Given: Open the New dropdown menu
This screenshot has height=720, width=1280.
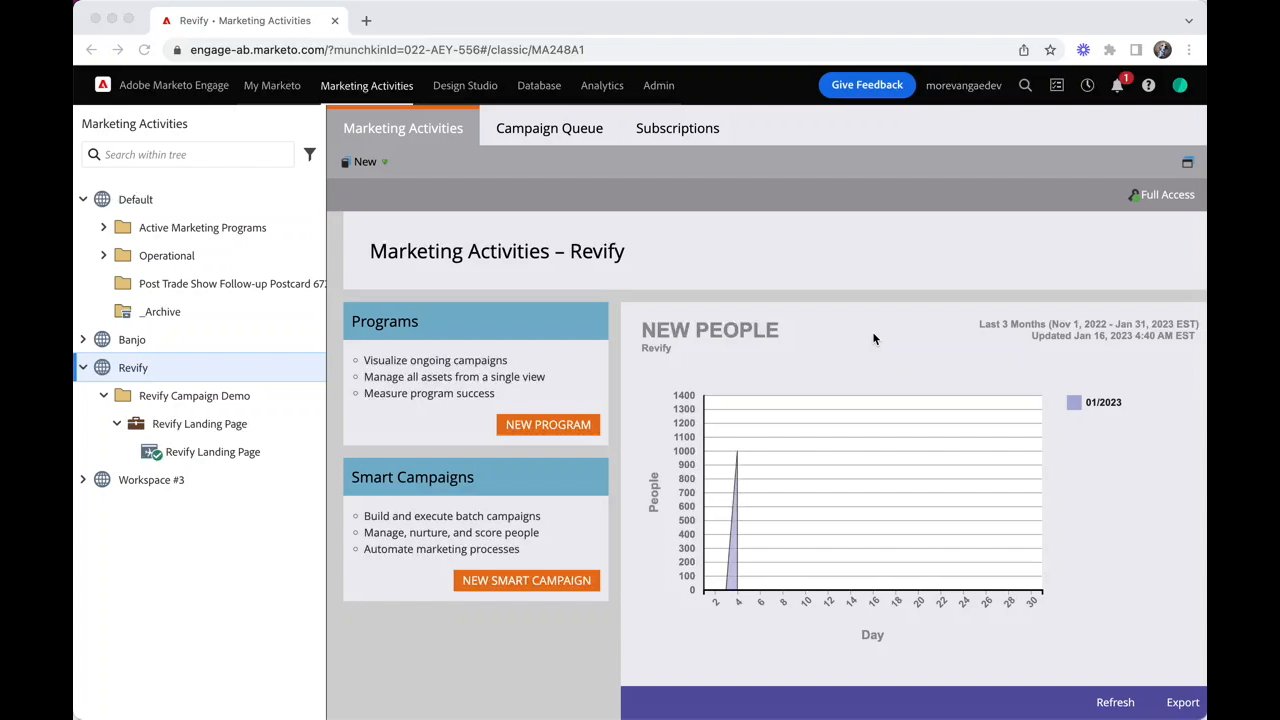Looking at the screenshot, I should 365,162.
